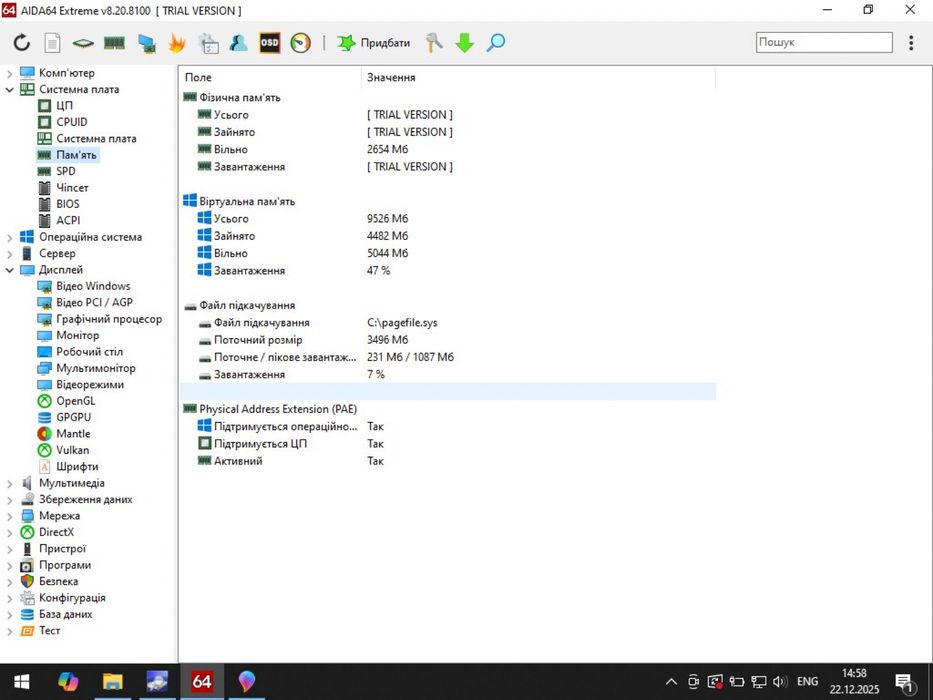Expand the Збереження даних node
The width and height of the screenshot is (933, 700).
10,500
